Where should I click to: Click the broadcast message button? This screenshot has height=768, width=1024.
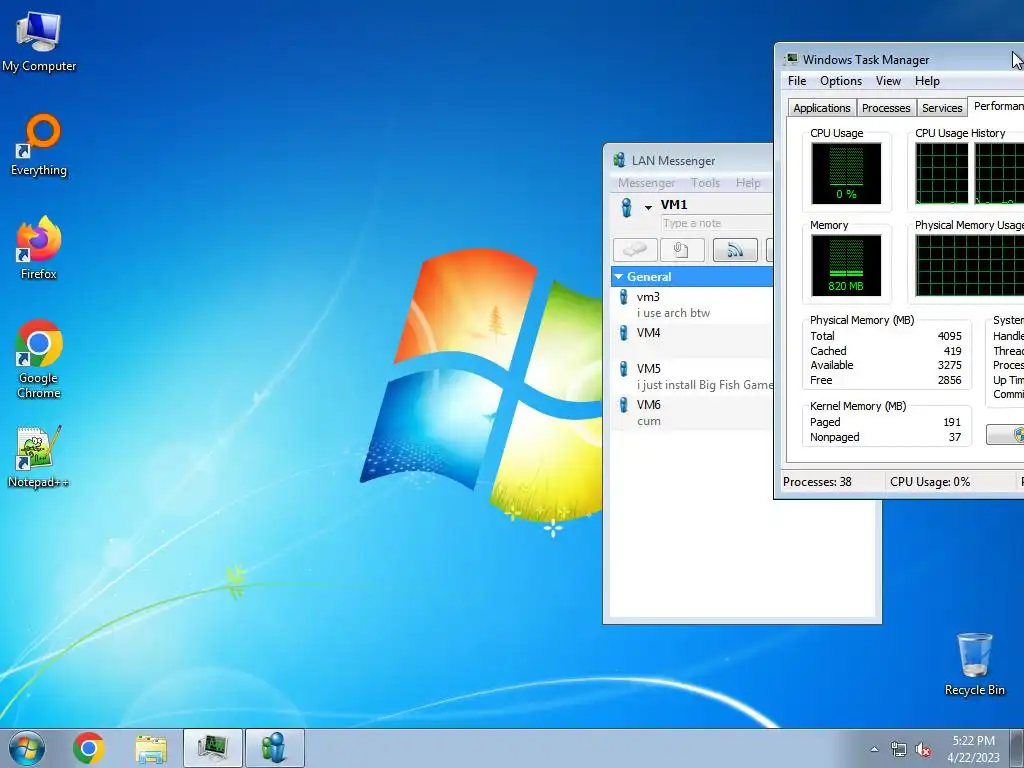[735, 249]
